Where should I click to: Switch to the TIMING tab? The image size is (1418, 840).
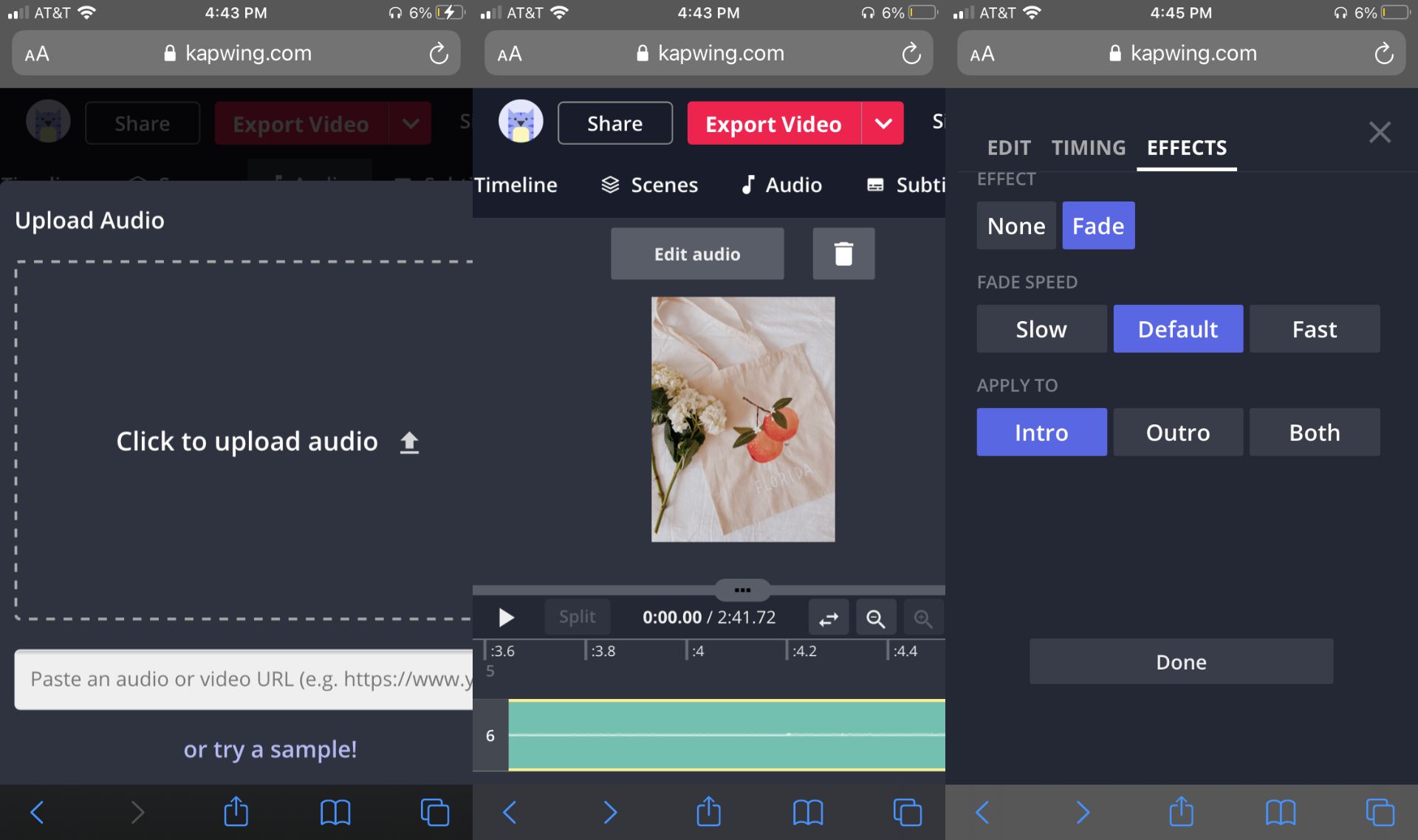(x=1088, y=148)
